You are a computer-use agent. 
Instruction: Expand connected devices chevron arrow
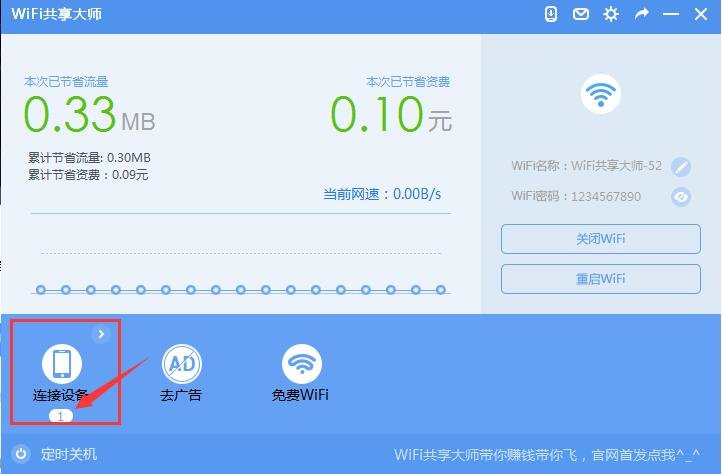101,334
